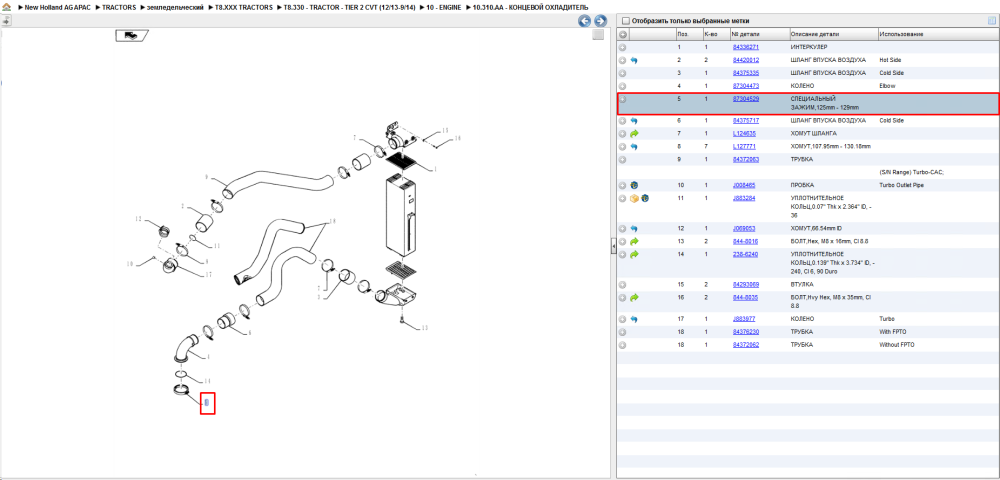Select 'Hot Side' usage cell
This screenshot has height=480, width=1000.
pos(891,60)
